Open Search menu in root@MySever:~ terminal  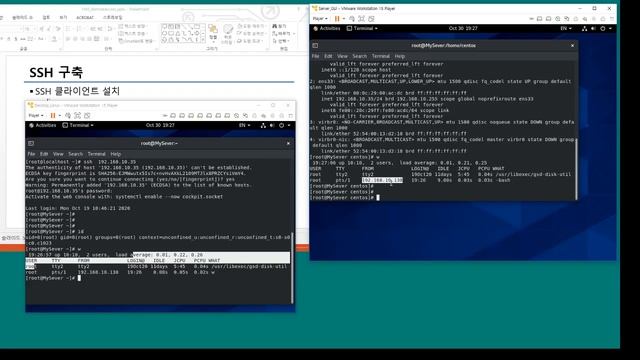76,154
